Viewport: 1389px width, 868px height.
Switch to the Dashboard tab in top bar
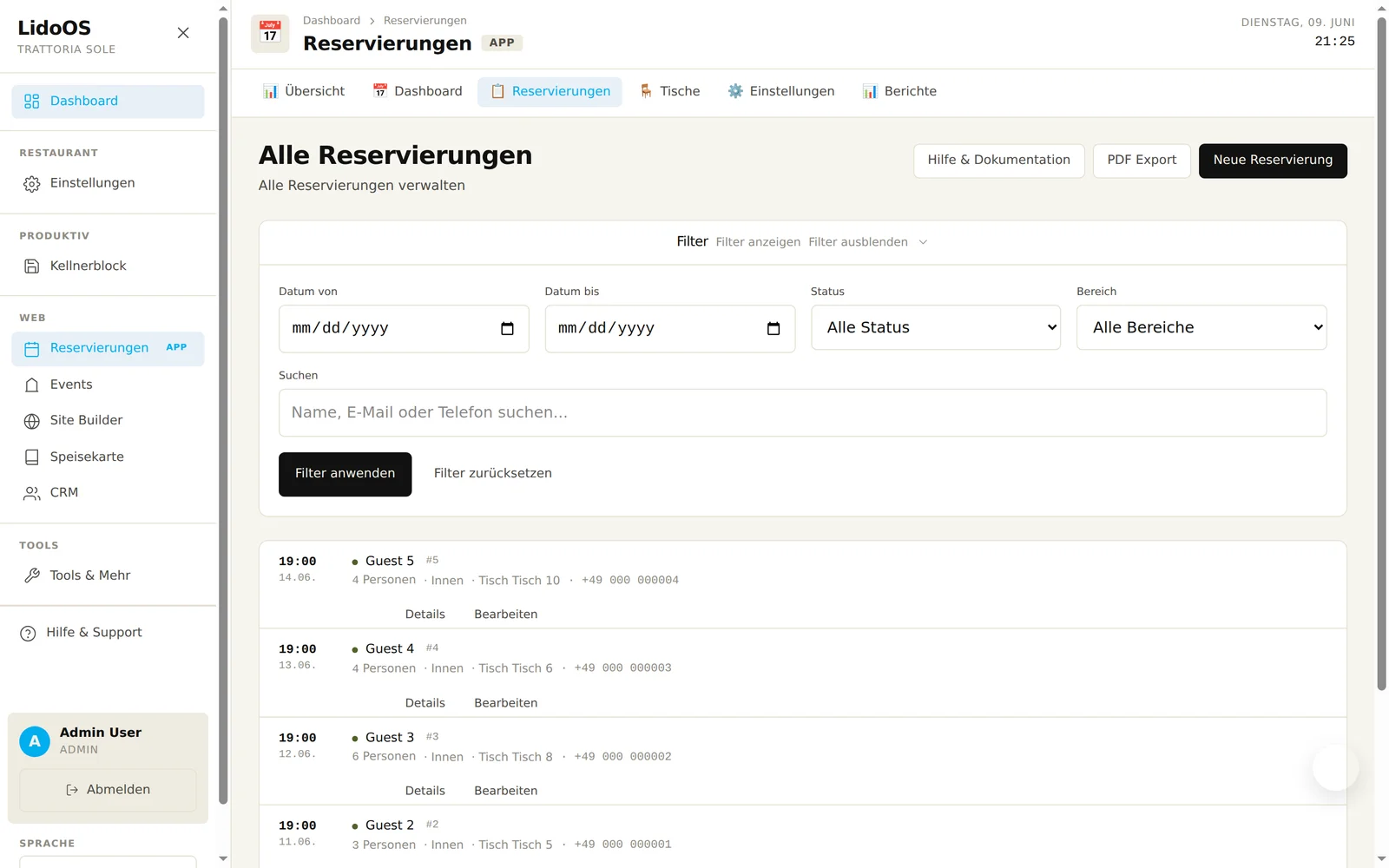418,91
